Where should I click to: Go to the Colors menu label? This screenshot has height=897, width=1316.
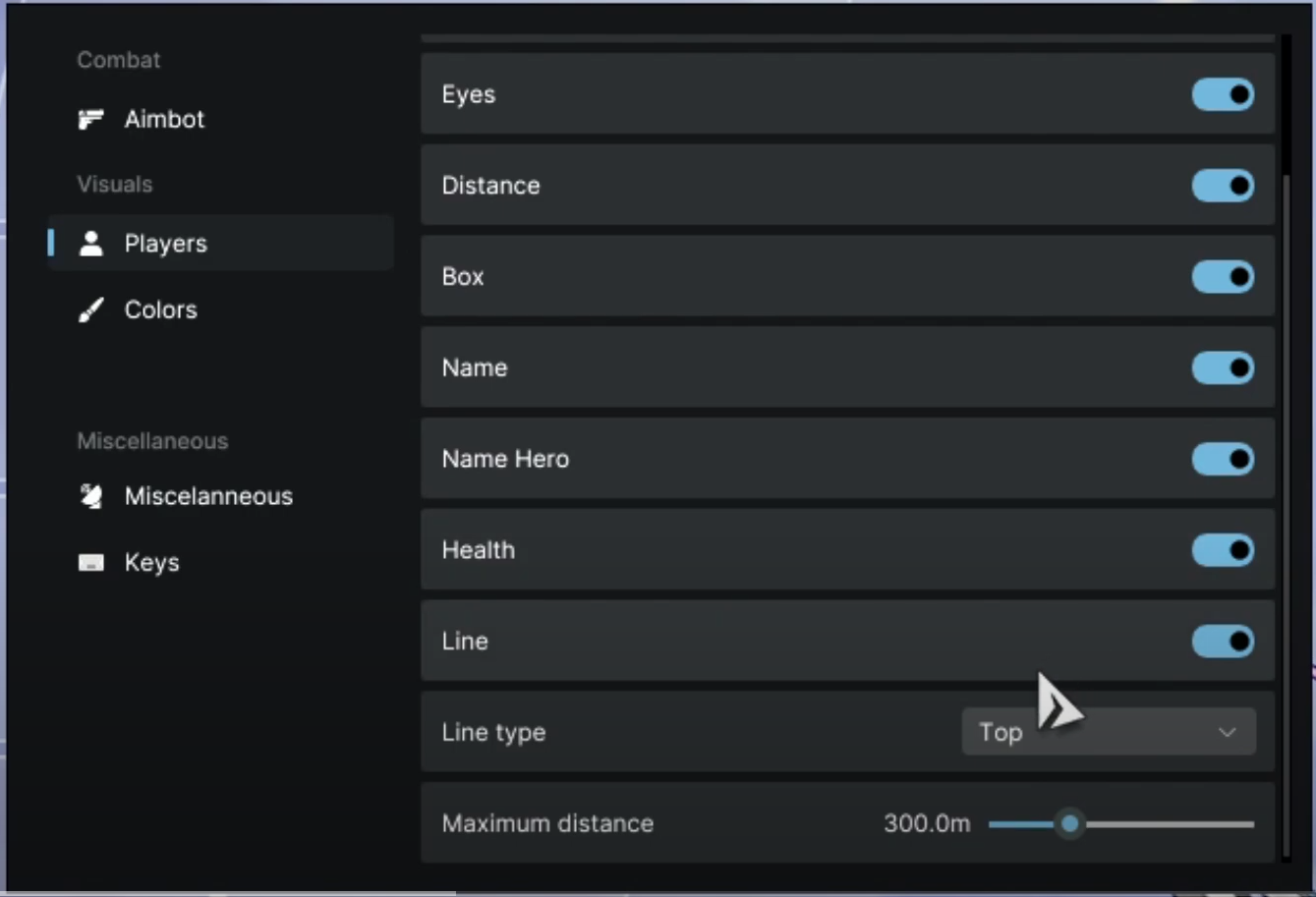[160, 310]
